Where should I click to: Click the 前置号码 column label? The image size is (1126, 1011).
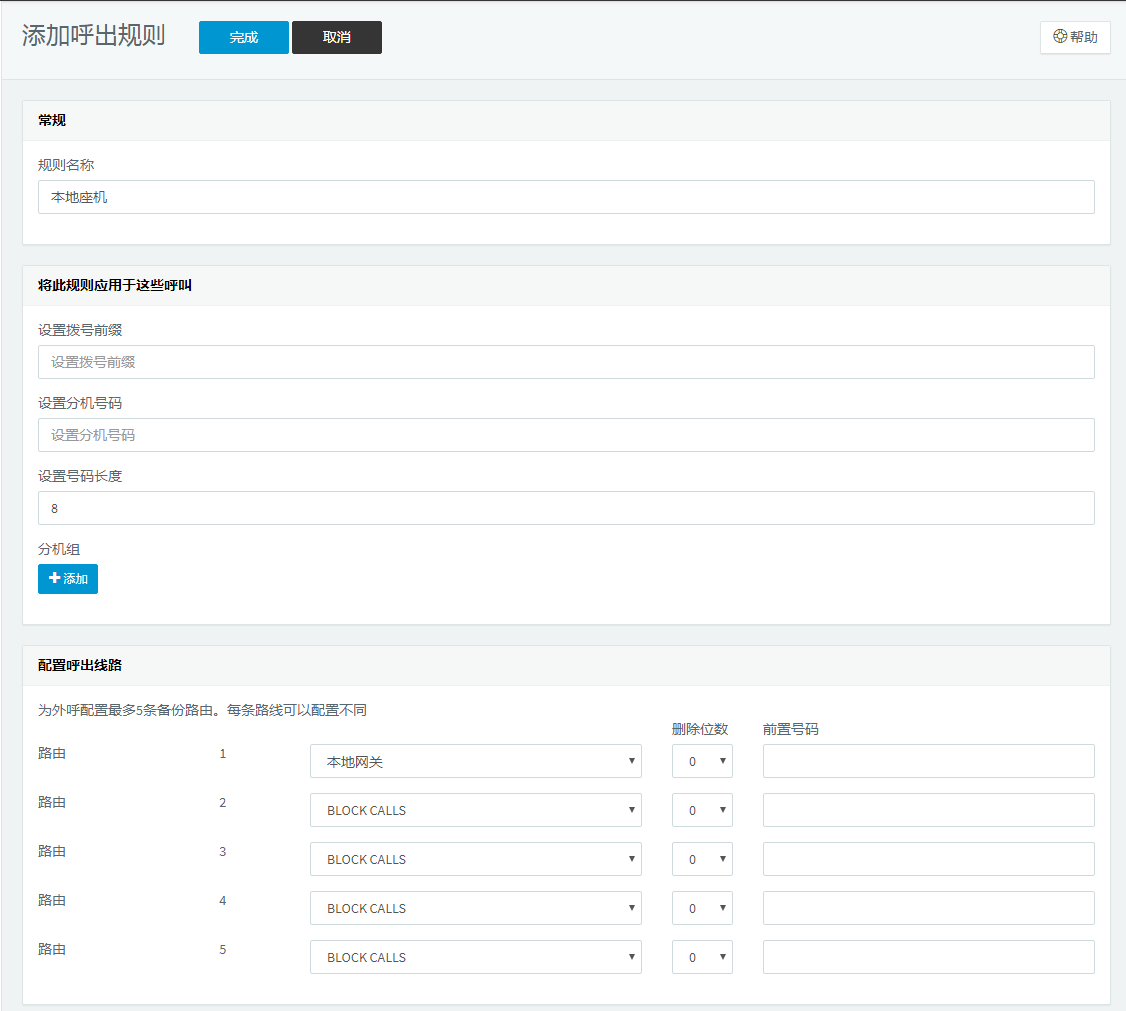pyautogui.click(x=791, y=729)
